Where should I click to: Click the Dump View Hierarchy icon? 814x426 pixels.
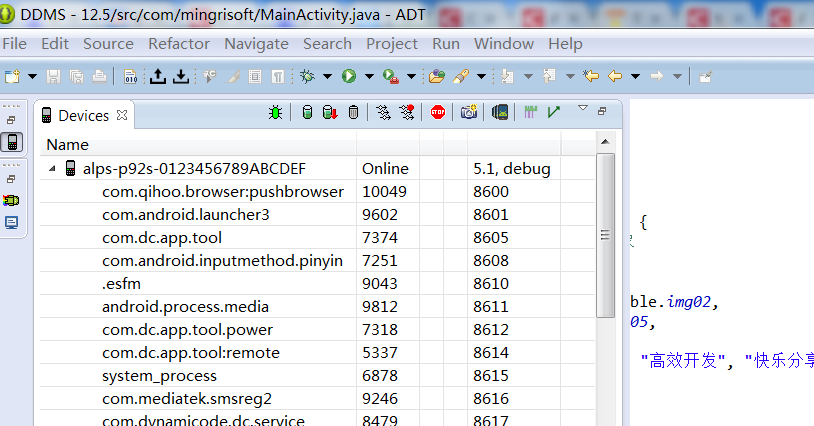[x=500, y=112]
